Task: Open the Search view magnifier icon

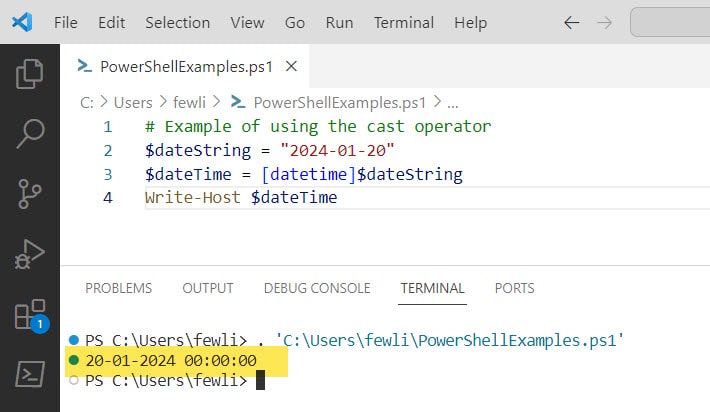Action: pyautogui.click(x=30, y=134)
